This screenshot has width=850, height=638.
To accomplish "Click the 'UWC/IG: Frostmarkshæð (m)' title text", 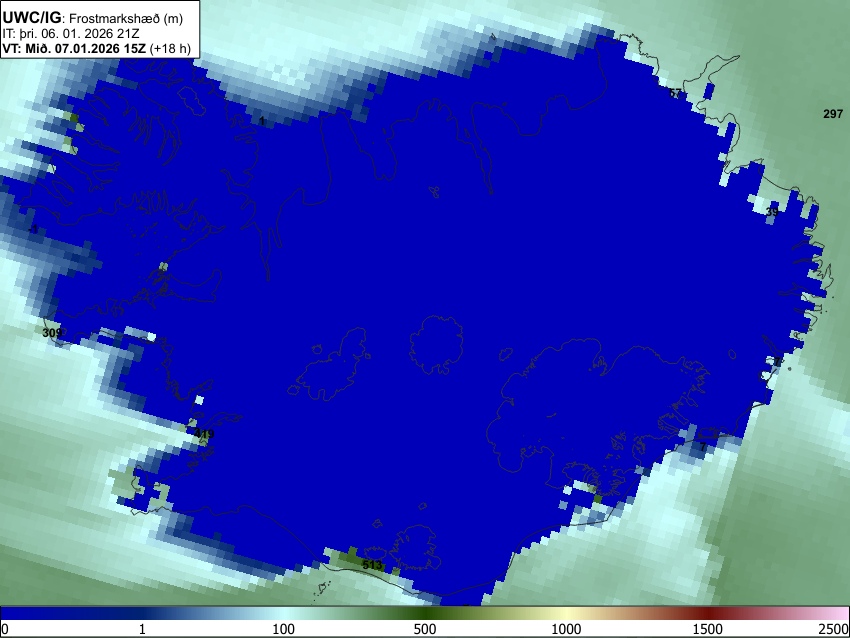I will (93, 18).
